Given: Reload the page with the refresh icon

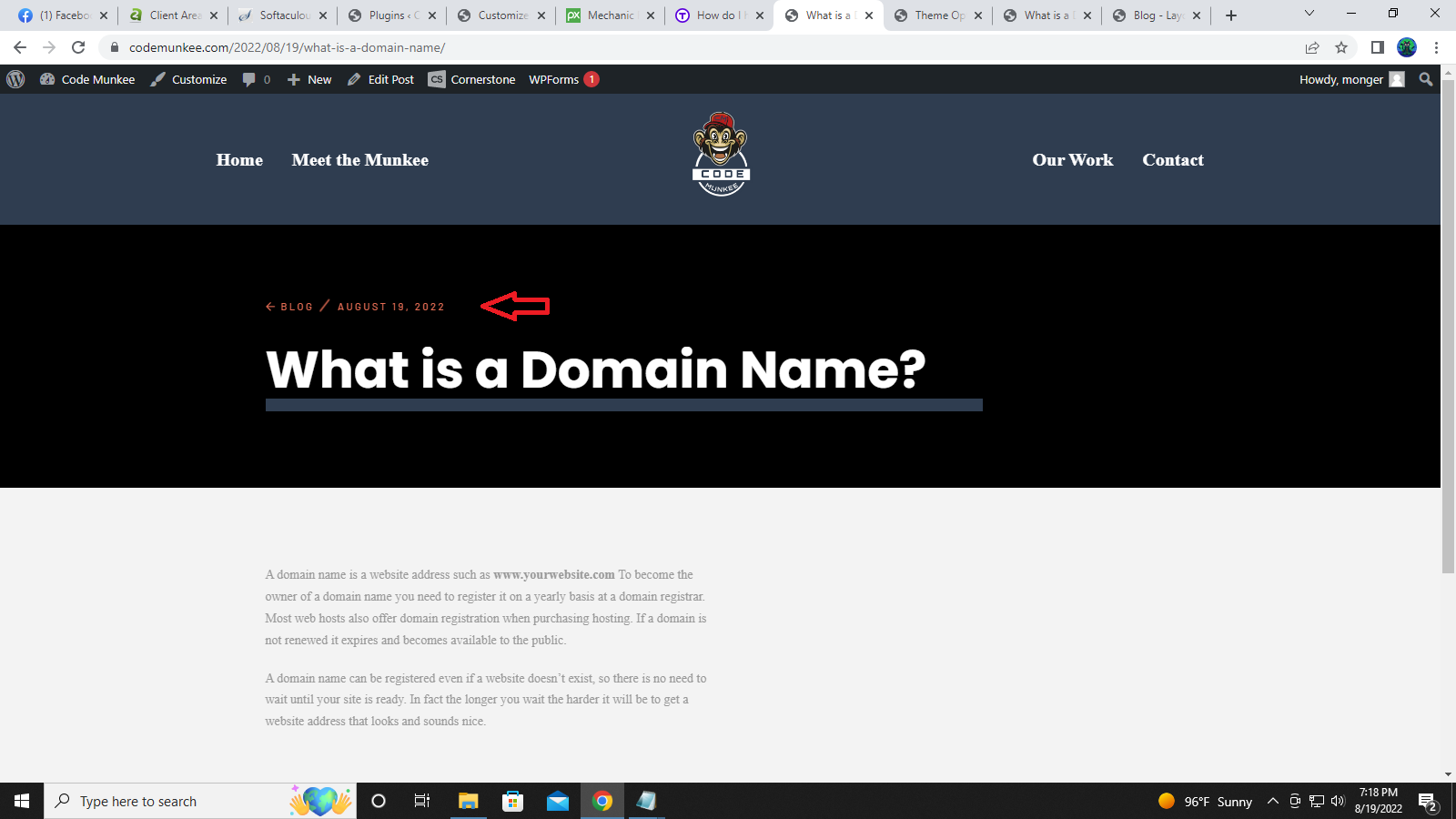Looking at the screenshot, I should (78, 47).
